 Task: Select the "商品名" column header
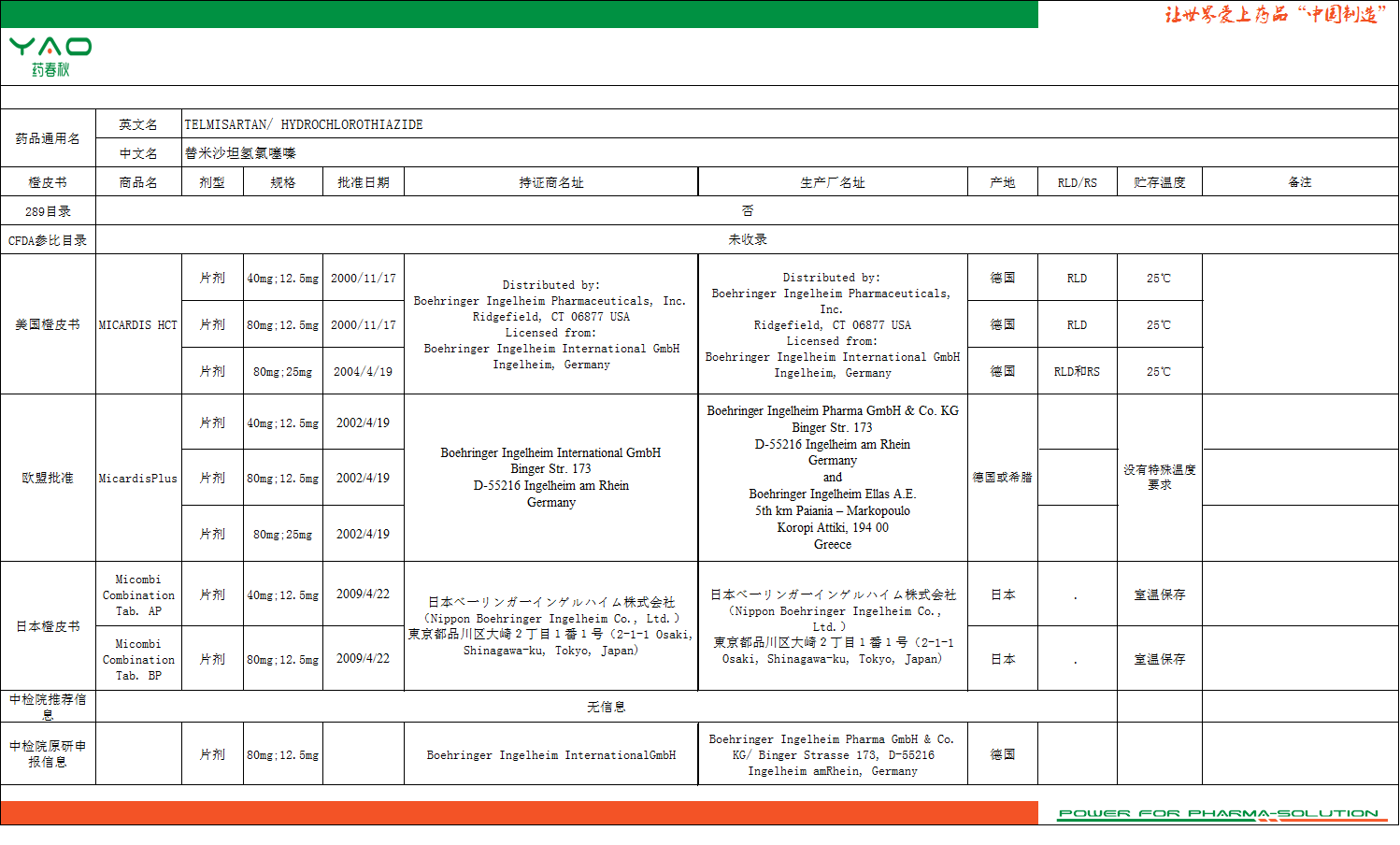point(138,182)
